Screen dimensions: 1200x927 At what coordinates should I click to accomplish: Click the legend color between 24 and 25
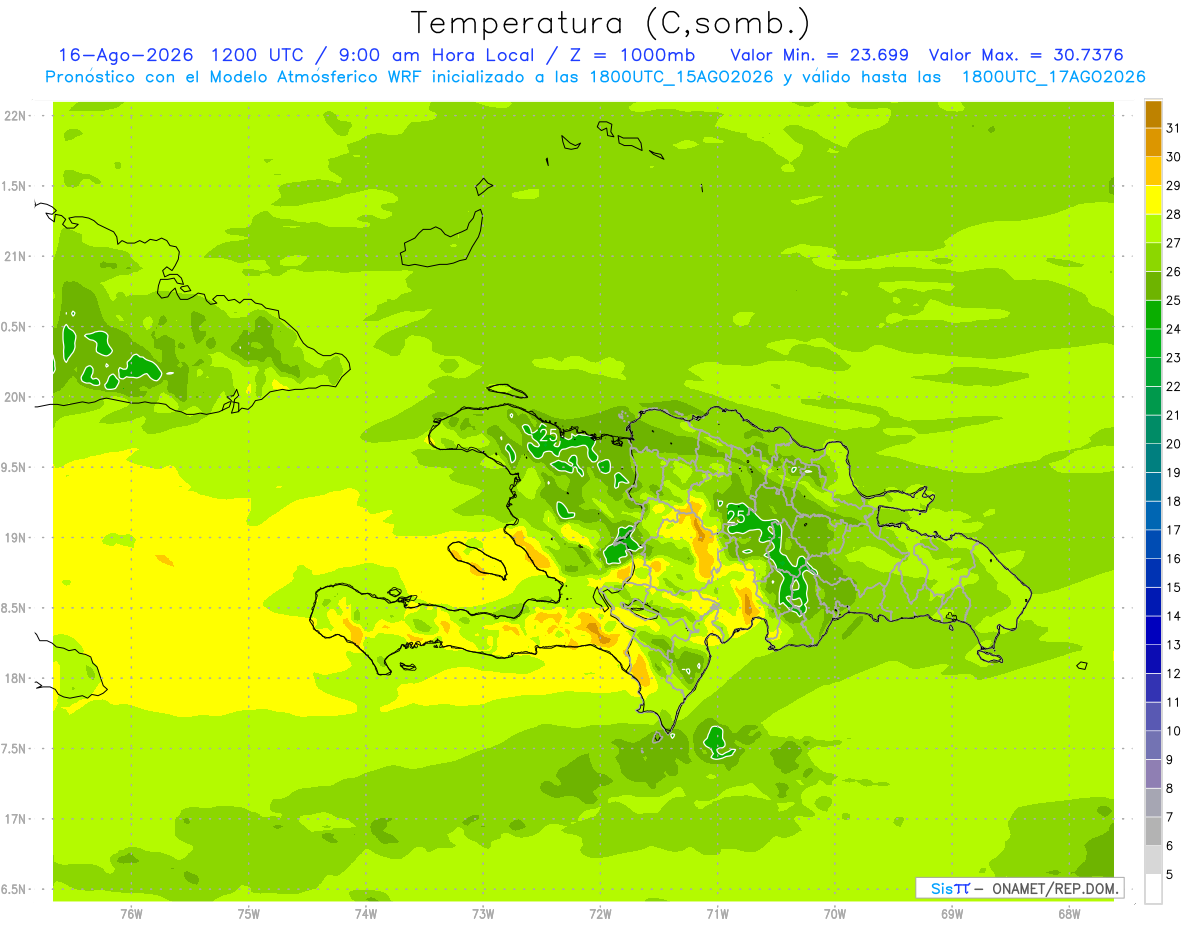[x=1153, y=315]
